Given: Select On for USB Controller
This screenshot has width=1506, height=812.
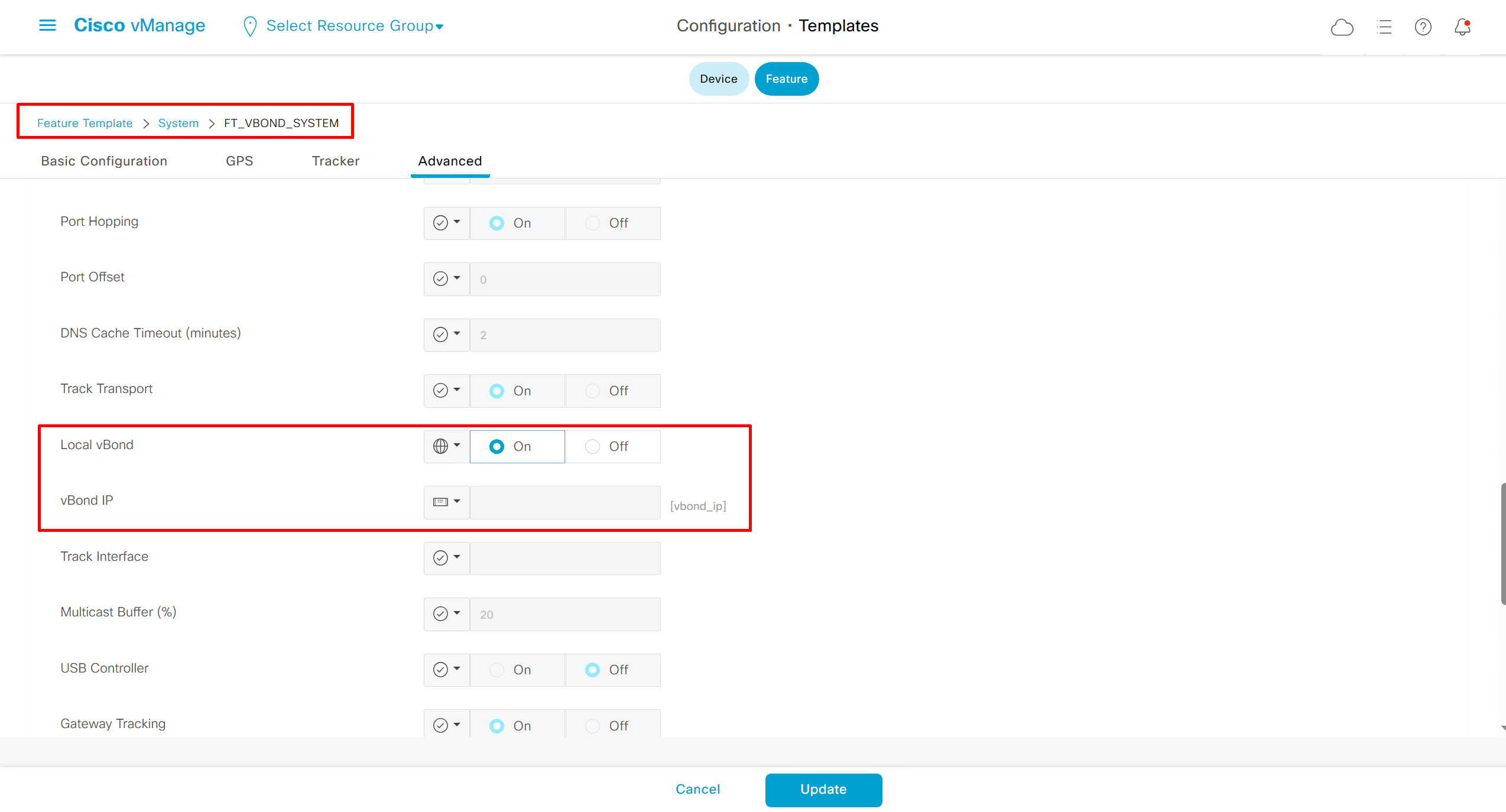Looking at the screenshot, I should (x=497, y=670).
